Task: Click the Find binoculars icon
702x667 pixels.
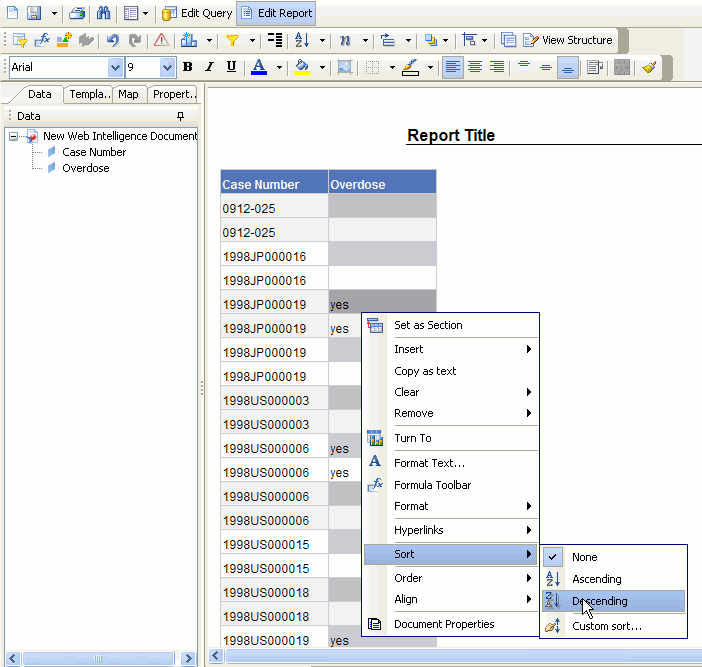Action: (103, 14)
